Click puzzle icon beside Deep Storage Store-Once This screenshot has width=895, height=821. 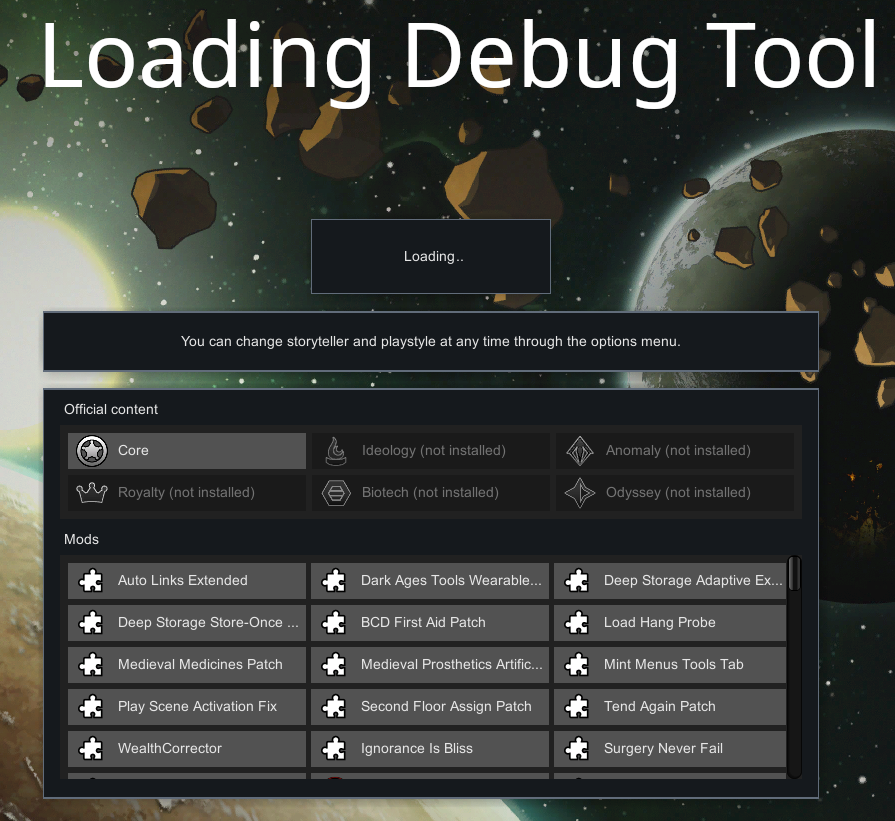pos(91,622)
